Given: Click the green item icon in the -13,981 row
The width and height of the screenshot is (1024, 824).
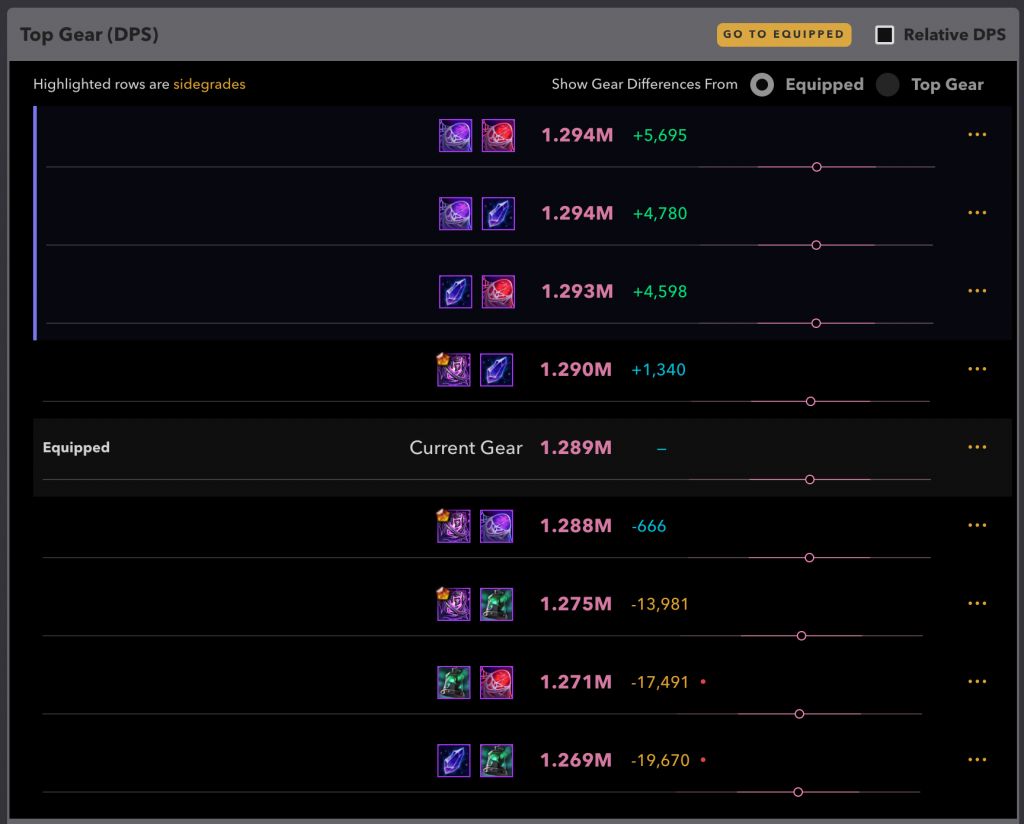Looking at the screenshot, I should pos(497,604).
